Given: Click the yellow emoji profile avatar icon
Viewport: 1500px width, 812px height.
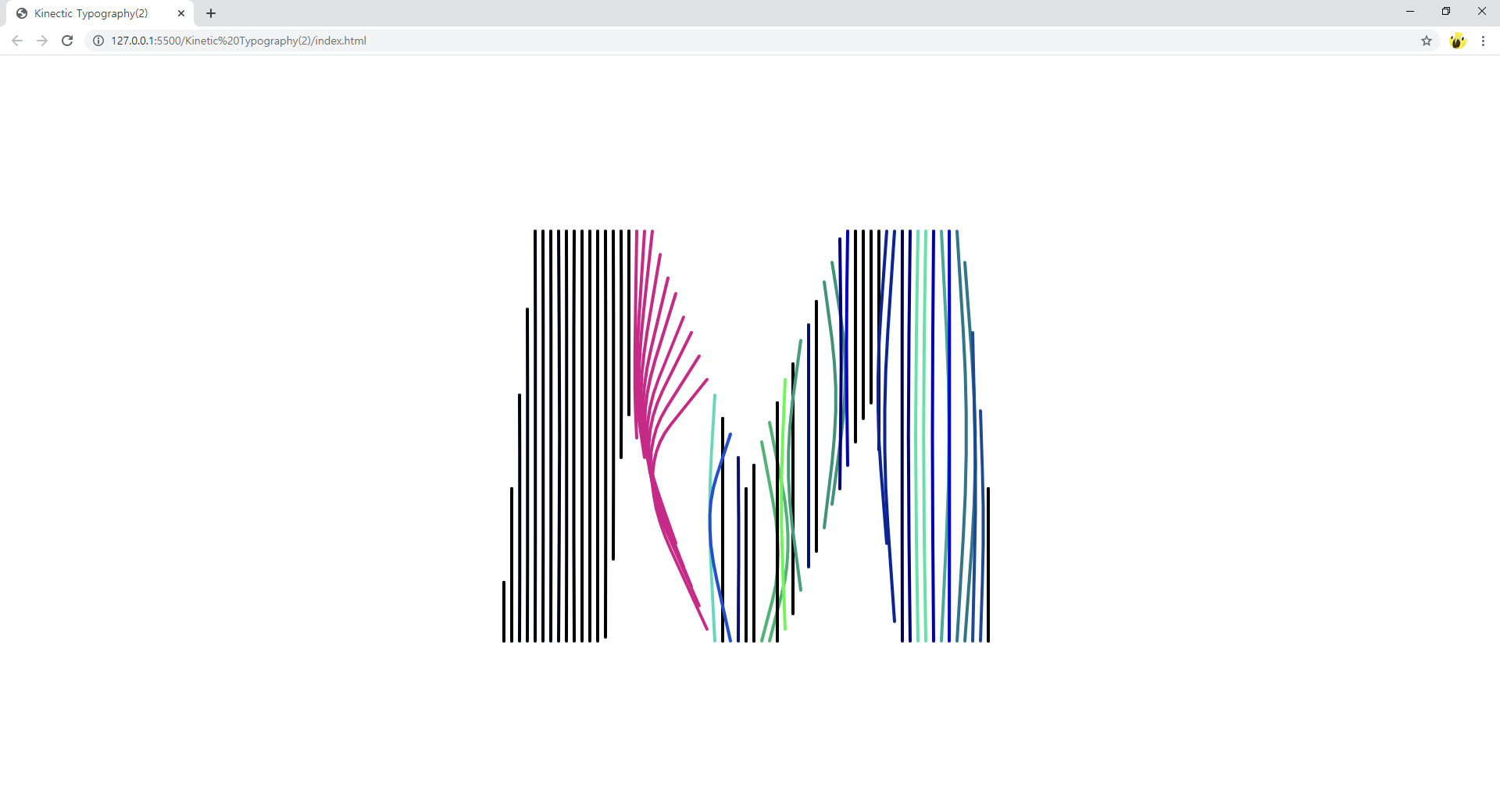Looking at the screenshot, I should tap(1458, 41).
